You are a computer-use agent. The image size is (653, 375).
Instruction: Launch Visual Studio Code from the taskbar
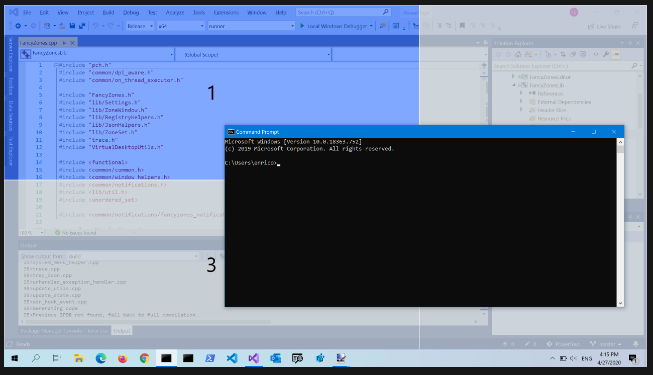(x=232, y=358)
